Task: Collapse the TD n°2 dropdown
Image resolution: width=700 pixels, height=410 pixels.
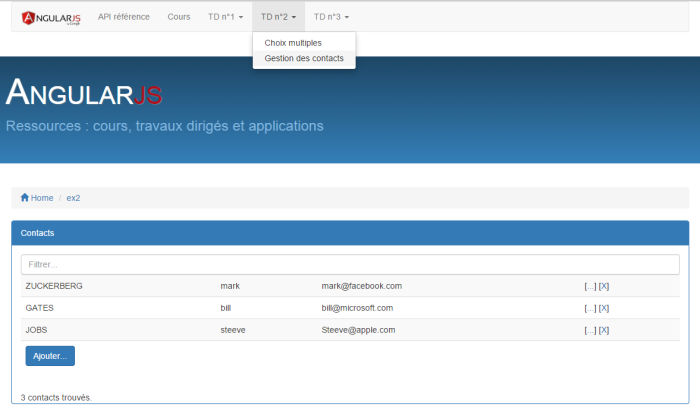Action: [279, 17]
